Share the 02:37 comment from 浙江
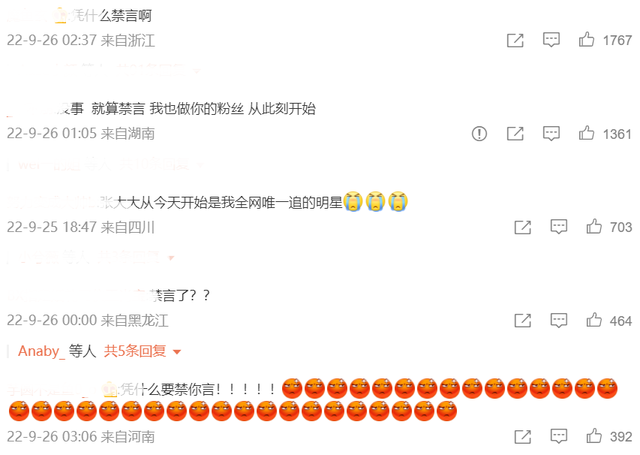The width and height of the screenshot is (640, 455). (515, 40)
